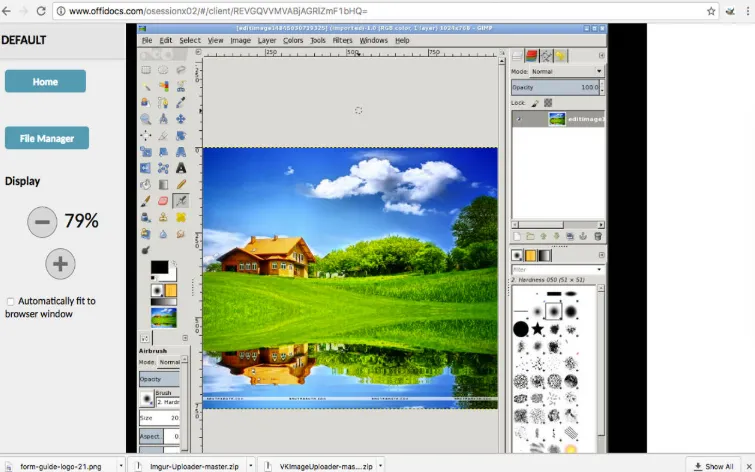The height and width of the screenshot is (472, 755).
Task: Click the File Manager button
Action: coord(47,138)
